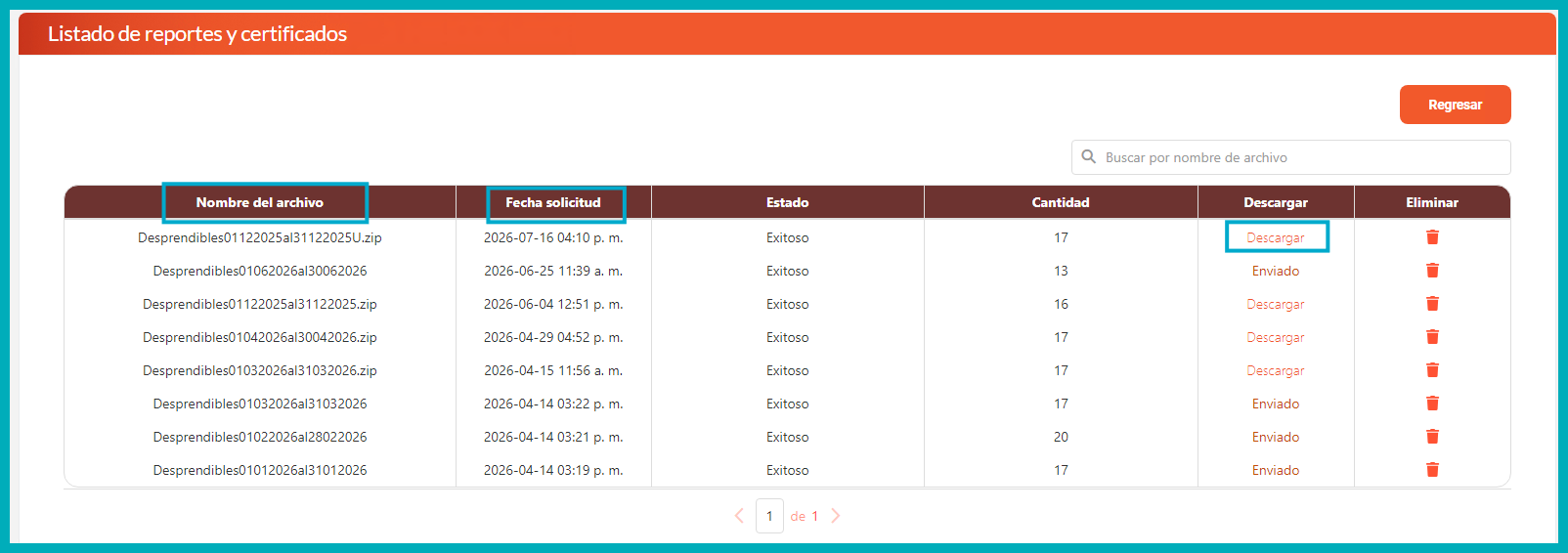
Task: Click Enviado status for Desprendibles01062026al30062026
Action: click(x=1276, y=271)
